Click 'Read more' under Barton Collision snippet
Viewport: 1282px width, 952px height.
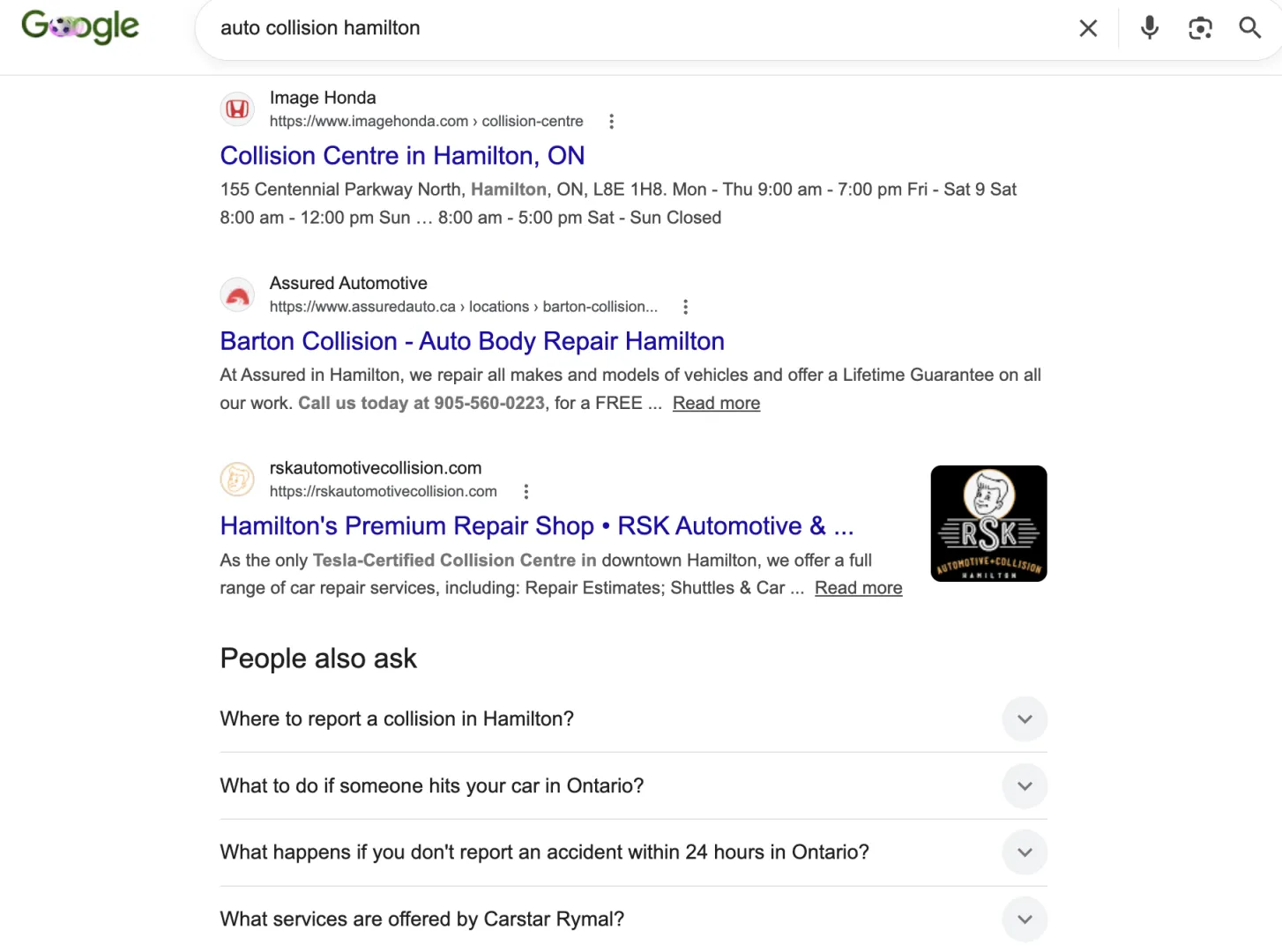coord(716,404)
